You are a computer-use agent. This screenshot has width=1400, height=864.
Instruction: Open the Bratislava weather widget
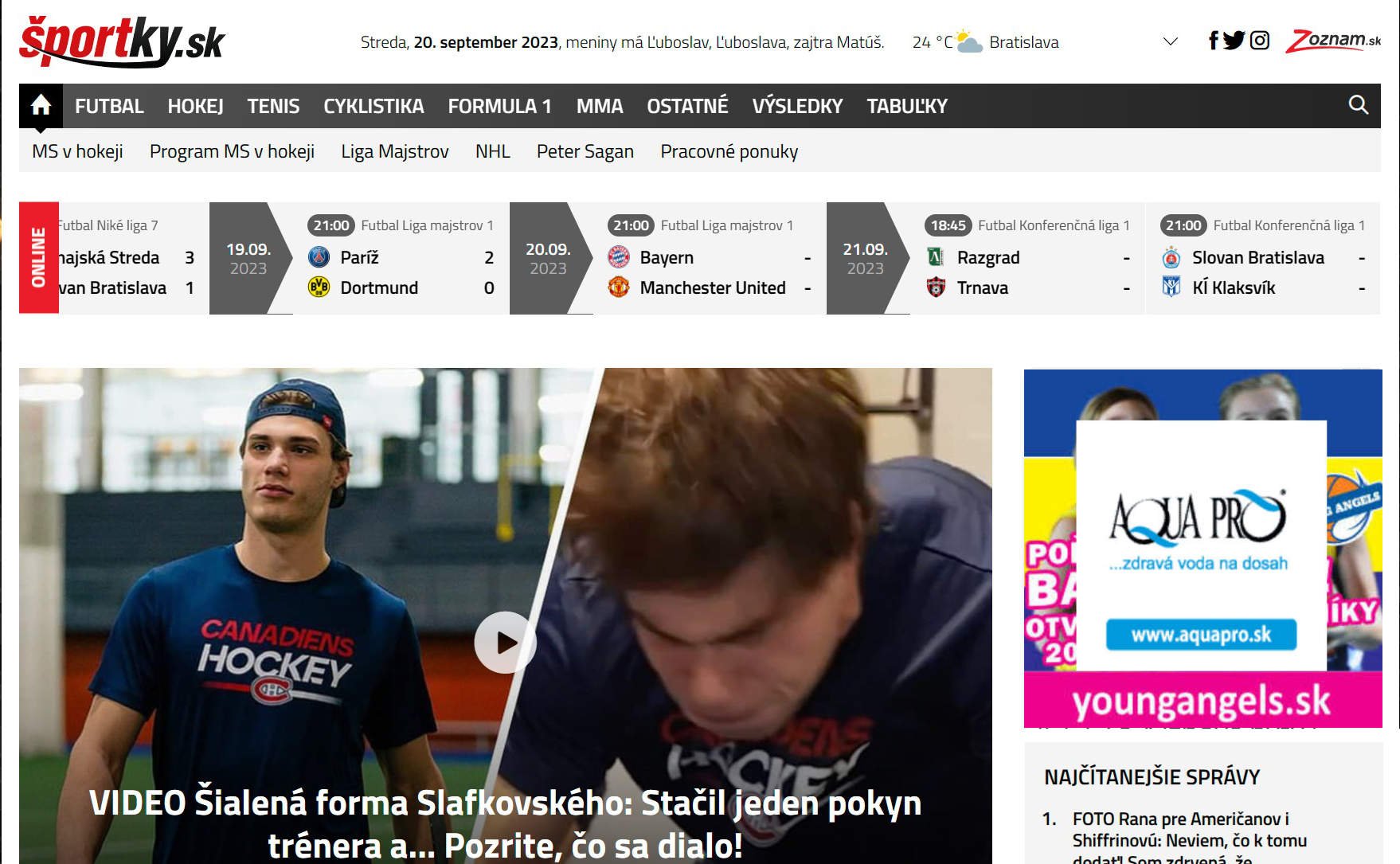(x=986, y=42)
